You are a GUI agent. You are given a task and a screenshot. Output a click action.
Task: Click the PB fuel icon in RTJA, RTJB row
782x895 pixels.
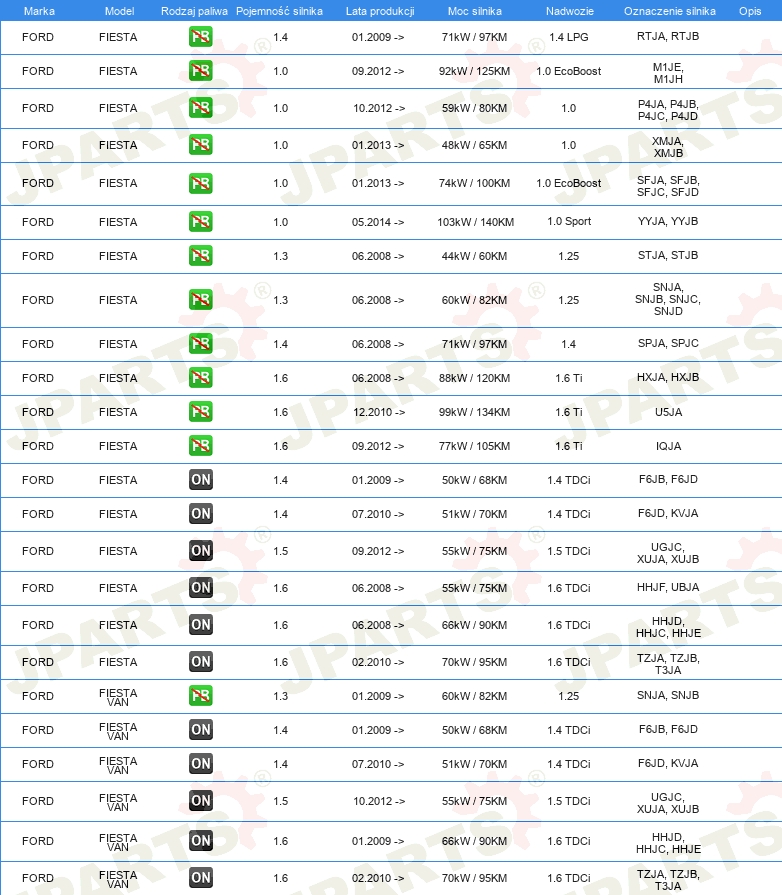click(x=200, y=37)
